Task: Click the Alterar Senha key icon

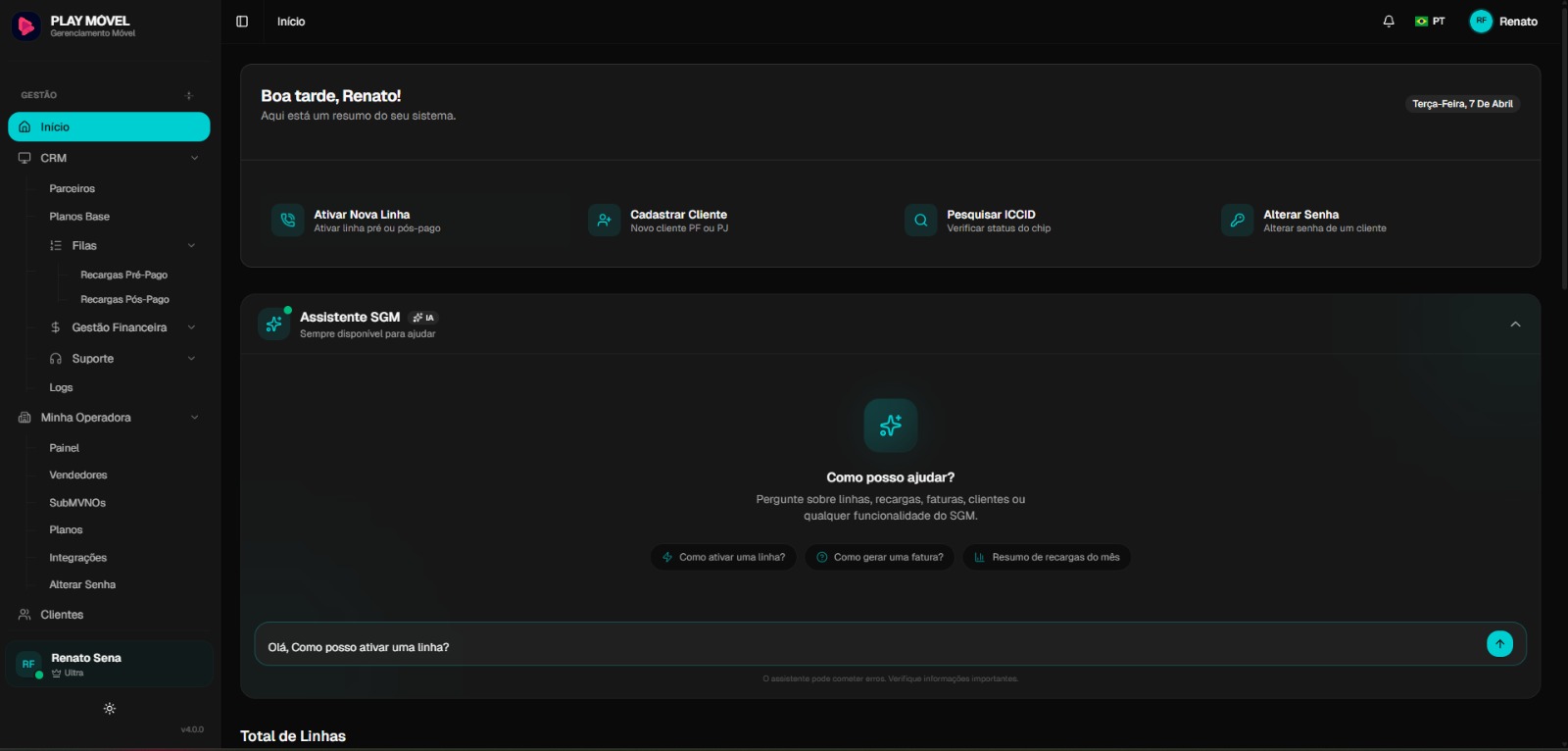Action: pyautogui.click(x=1237, y=221)
